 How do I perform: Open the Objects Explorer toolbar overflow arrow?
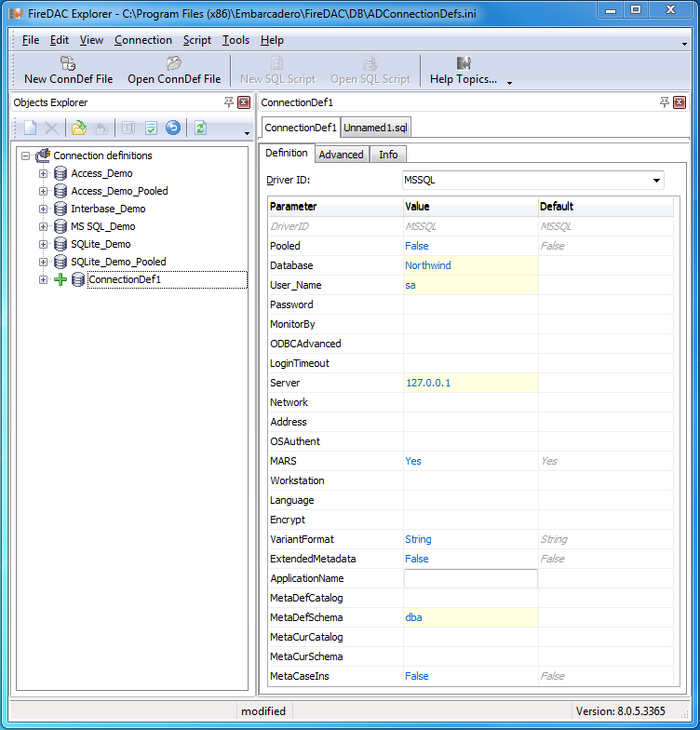[247, 133]
